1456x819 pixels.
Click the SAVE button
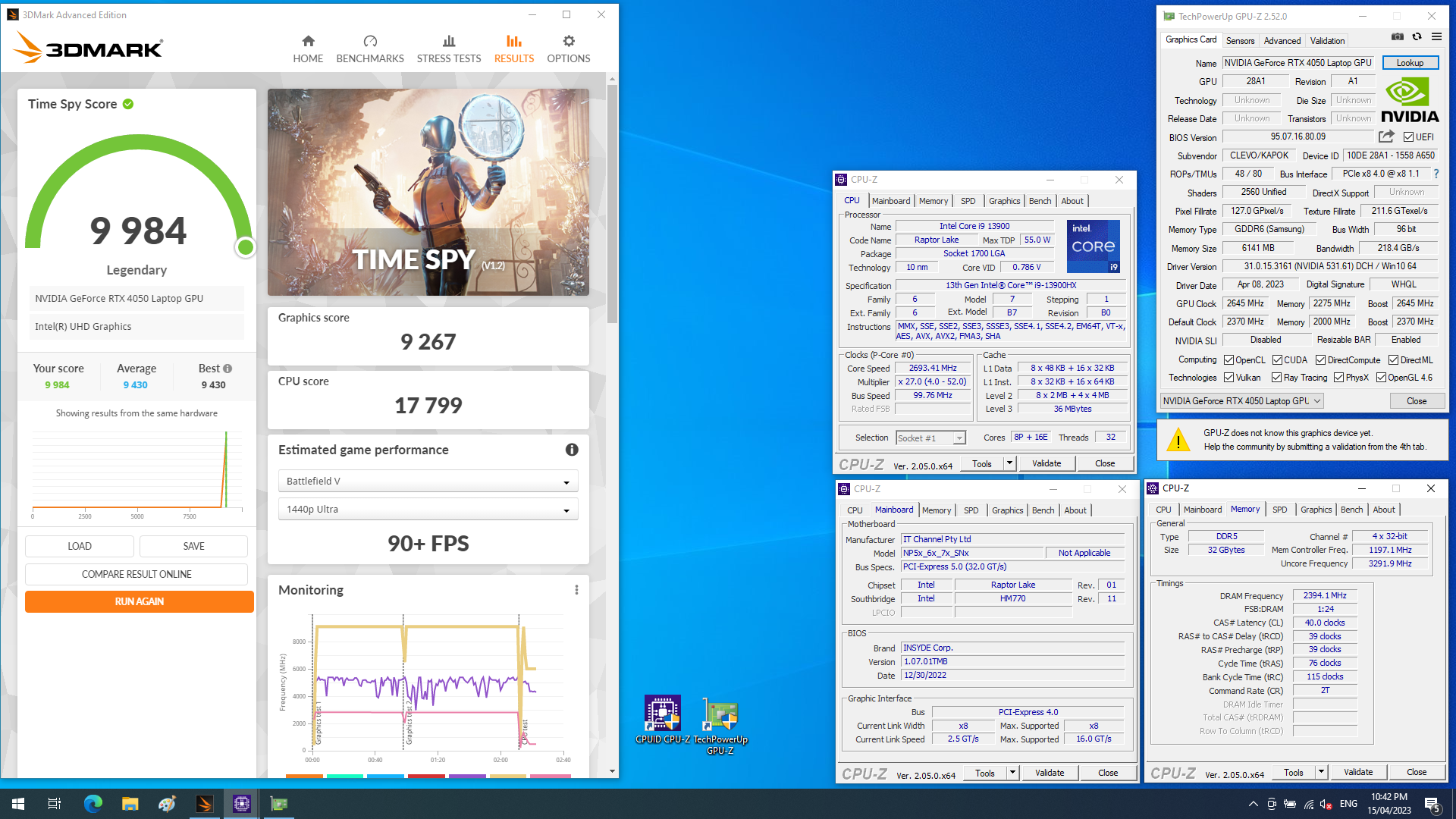(x=193, y=546)
